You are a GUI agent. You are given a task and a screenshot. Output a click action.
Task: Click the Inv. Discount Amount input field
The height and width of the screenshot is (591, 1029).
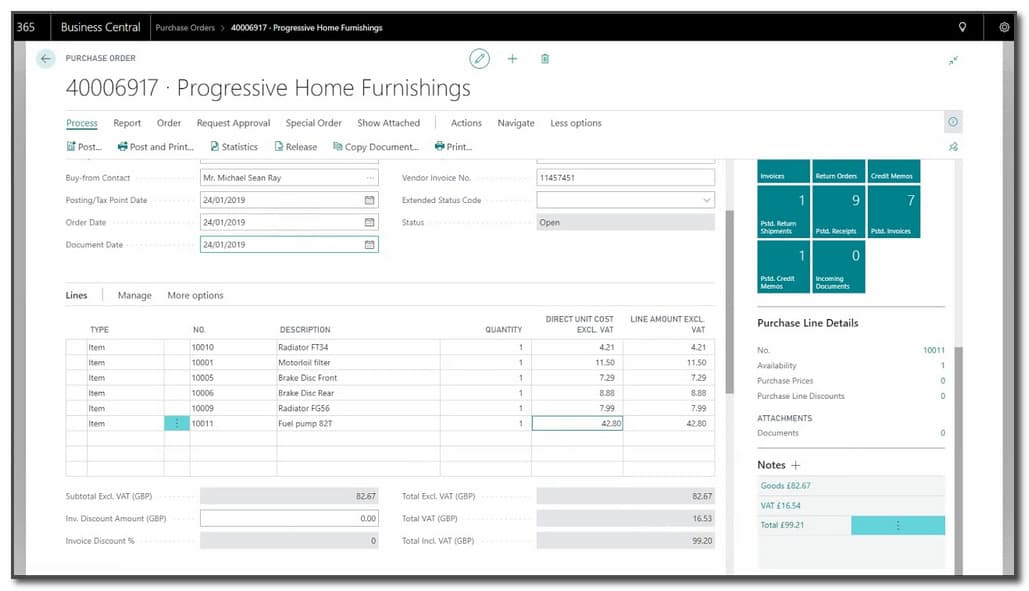tap(290, 517)
